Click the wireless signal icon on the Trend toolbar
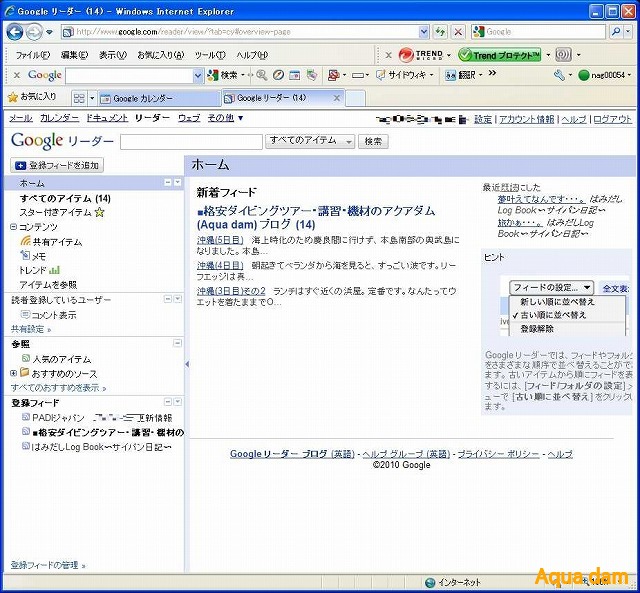This screenshot has height=593, width=640. tap(563, 55)
